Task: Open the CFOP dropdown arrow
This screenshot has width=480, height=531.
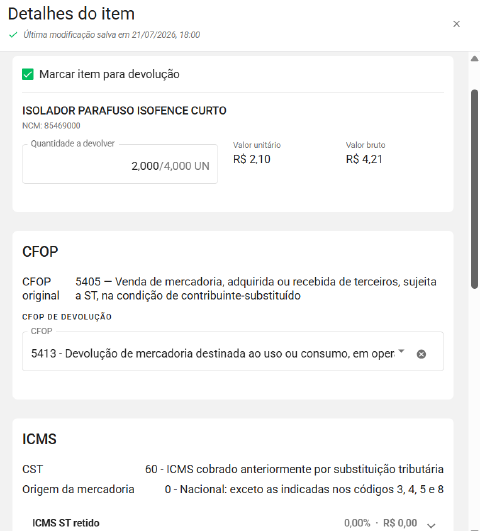Action: click(x=401, y=351)
